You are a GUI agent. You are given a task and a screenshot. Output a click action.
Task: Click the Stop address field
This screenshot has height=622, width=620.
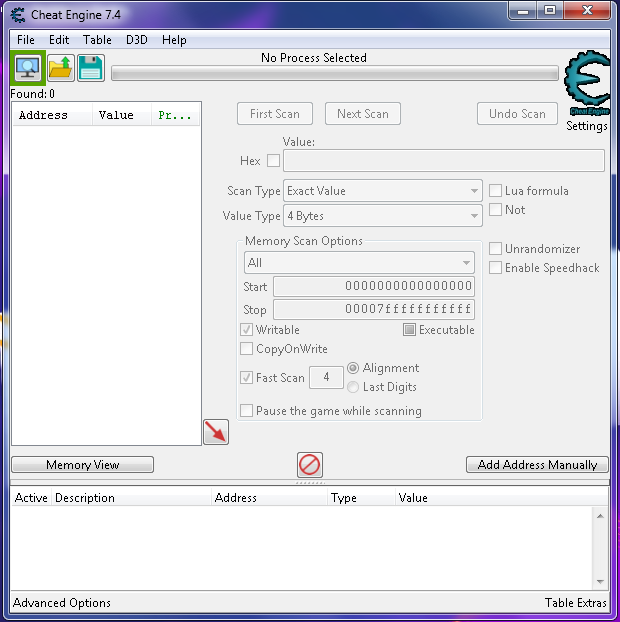coord(374,309)
